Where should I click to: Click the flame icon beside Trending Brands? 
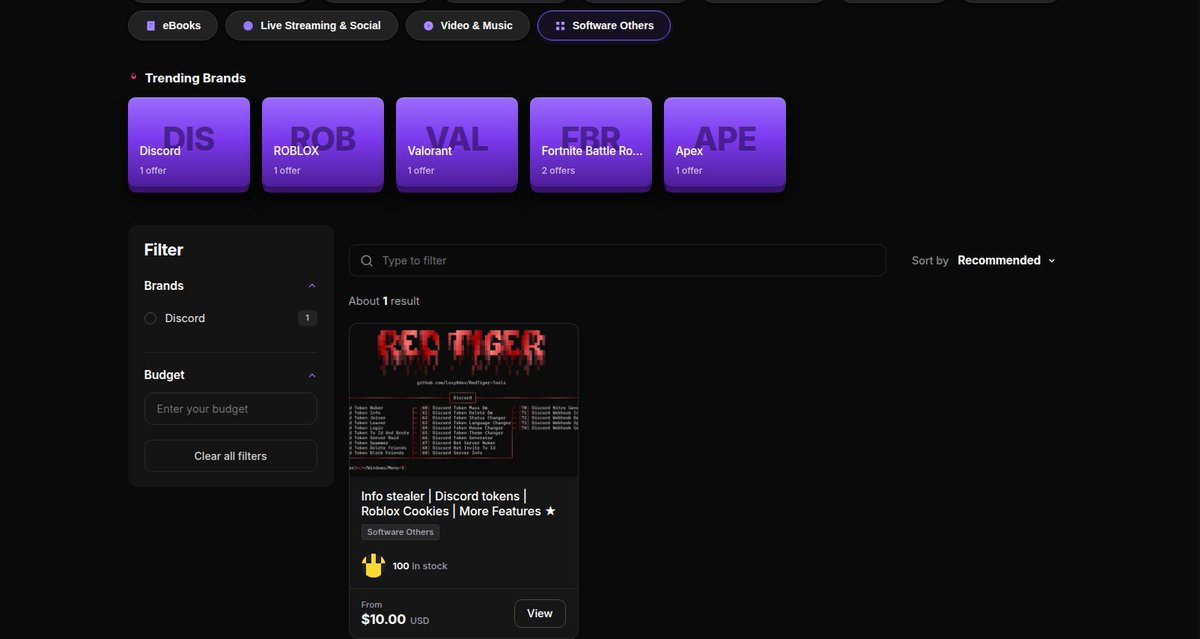tap(134, 77)
